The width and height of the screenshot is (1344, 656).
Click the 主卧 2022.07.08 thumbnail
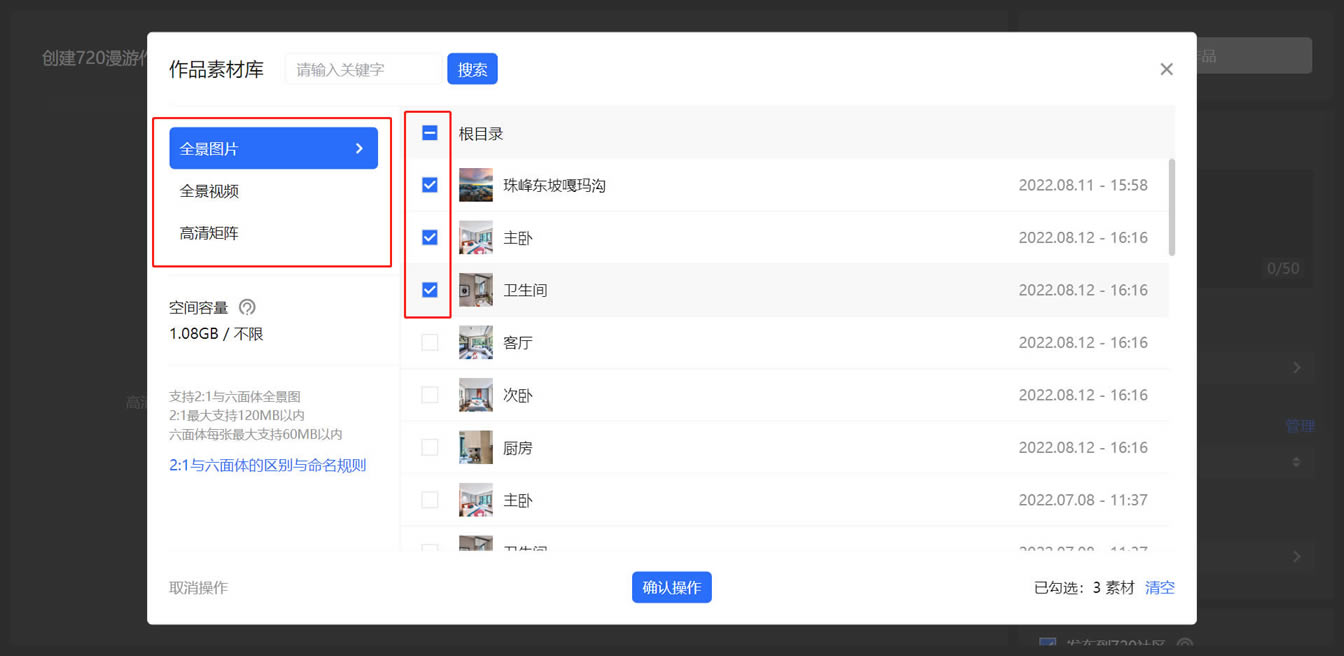476,499
